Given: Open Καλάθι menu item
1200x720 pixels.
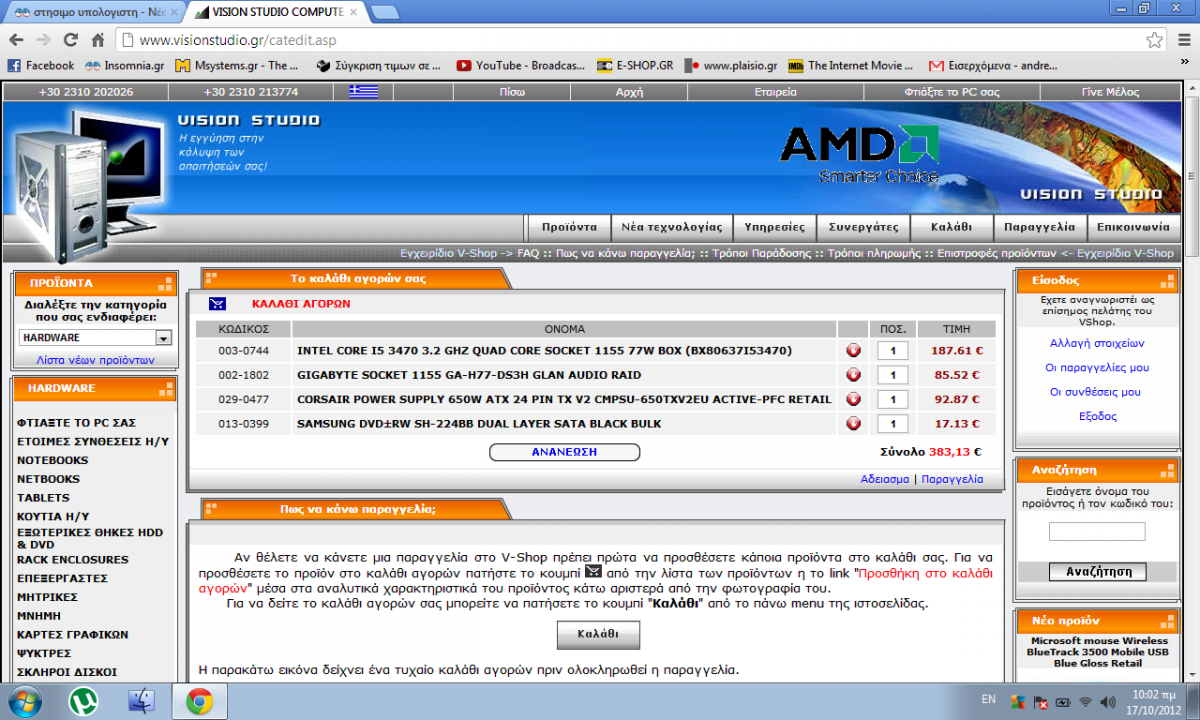Looking at the screenshot, I should coord(951,227).
